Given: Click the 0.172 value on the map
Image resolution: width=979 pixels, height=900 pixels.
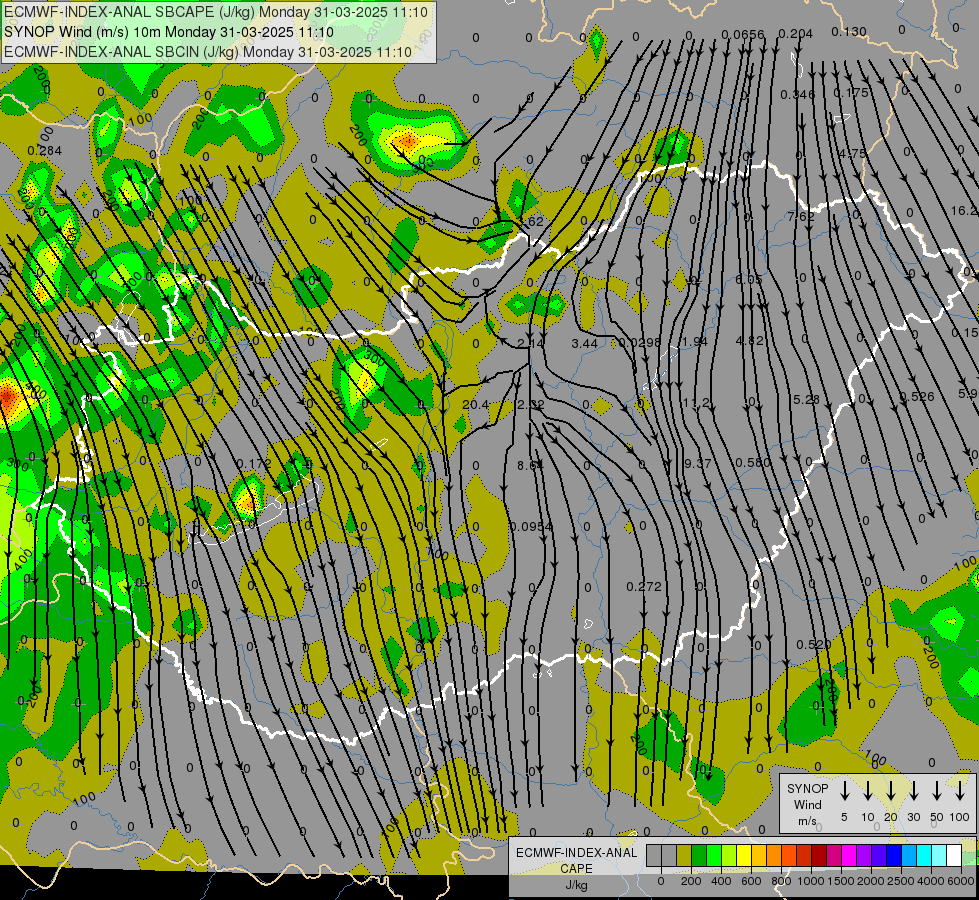Looking at the screenshot, I should [x=253, y=464].
